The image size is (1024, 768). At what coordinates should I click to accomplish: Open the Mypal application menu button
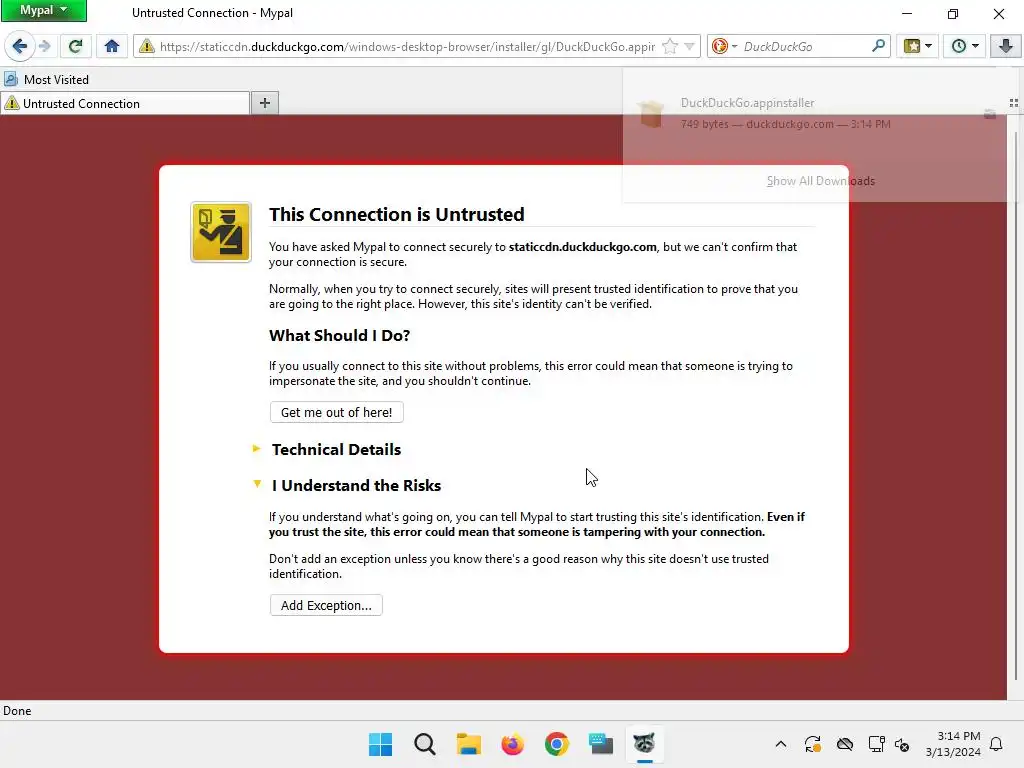coord(44,10)
